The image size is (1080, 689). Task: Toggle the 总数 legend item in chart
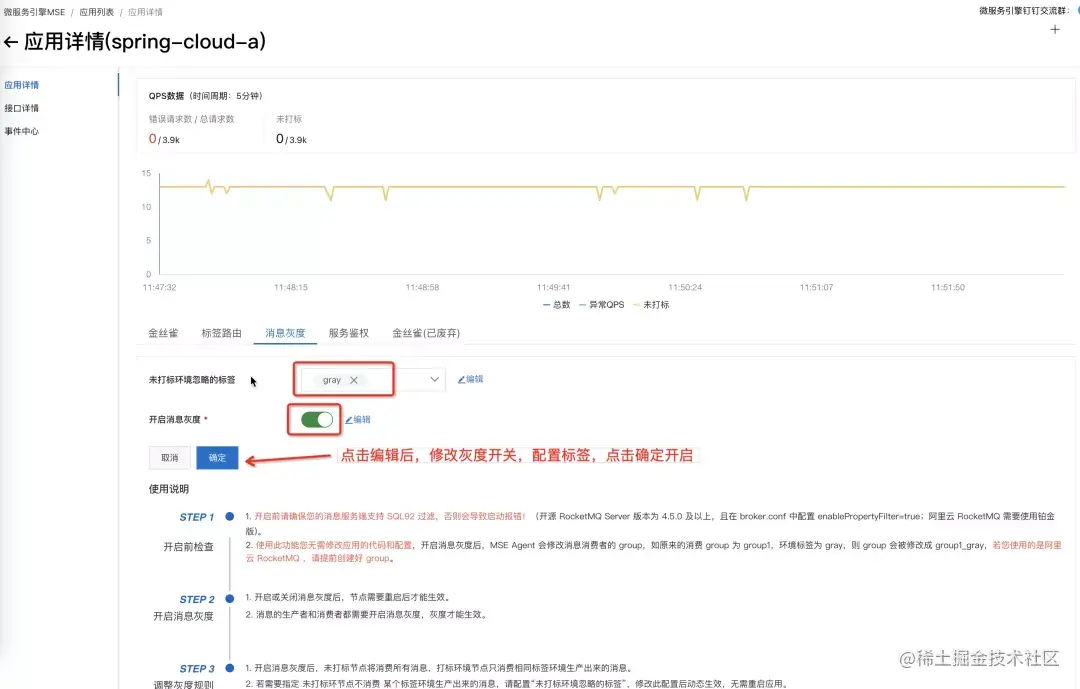(x=557, y=305)
